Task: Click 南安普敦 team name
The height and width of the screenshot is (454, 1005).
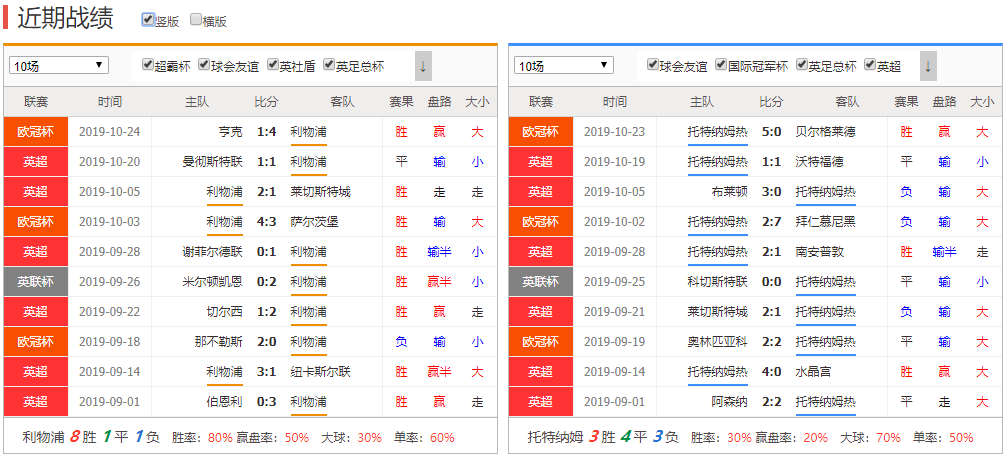Action: point(819,252)
